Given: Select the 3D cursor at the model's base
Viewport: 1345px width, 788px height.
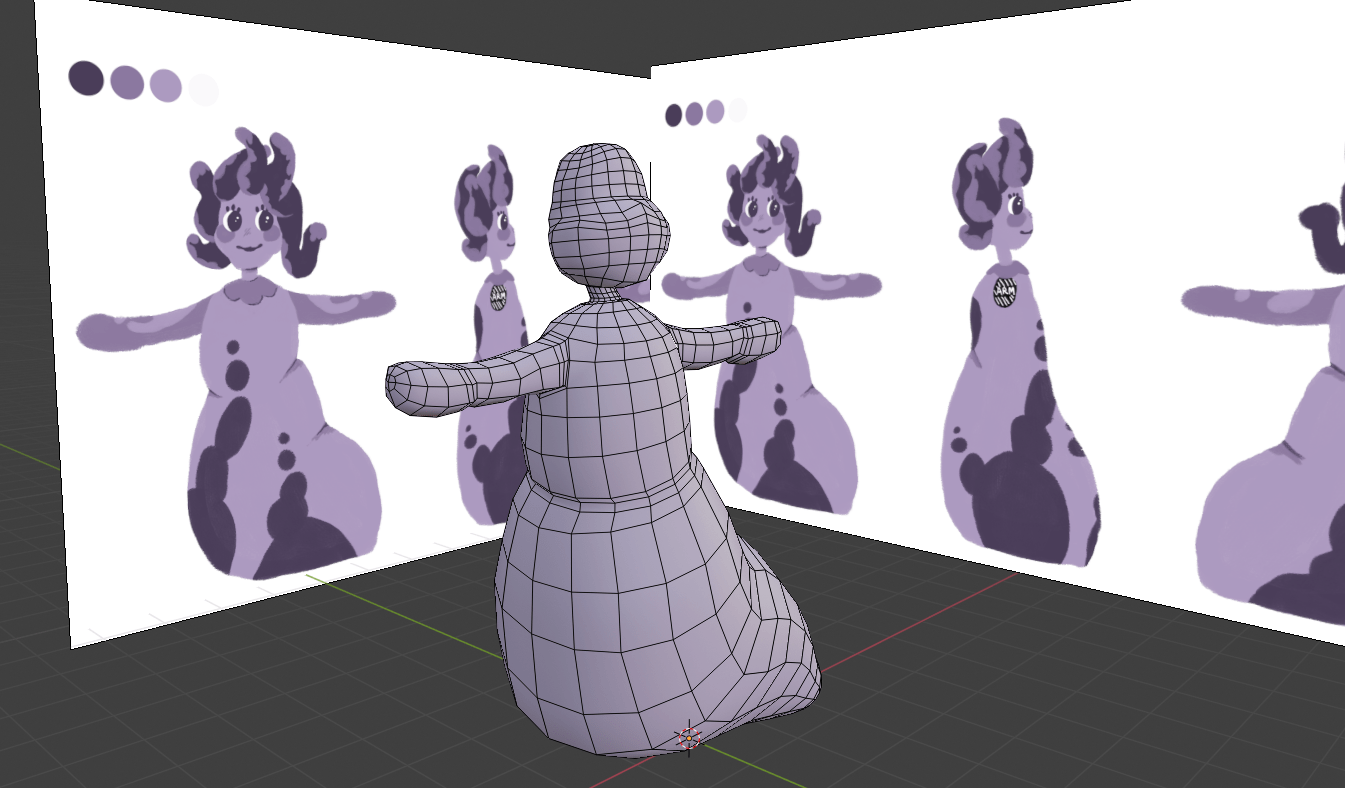Looking at the screenshot, I should click(x=688, y=738).
